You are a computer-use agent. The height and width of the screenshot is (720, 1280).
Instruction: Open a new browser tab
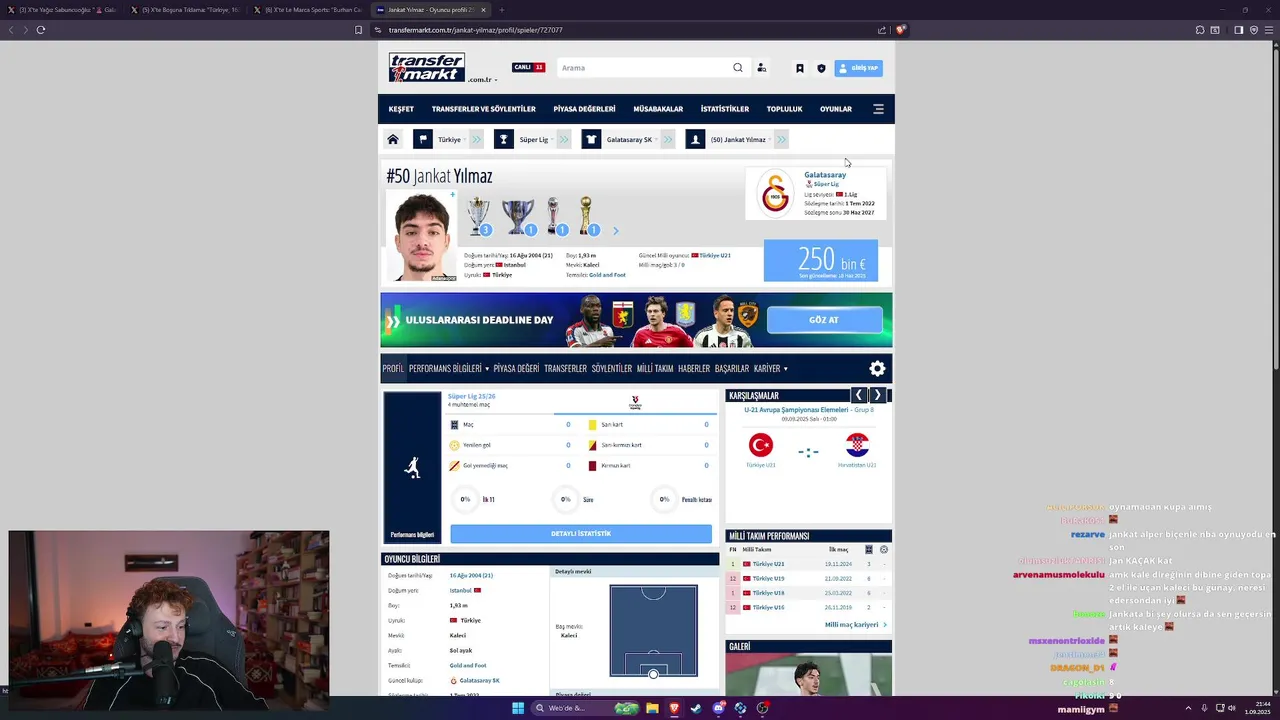502,10
